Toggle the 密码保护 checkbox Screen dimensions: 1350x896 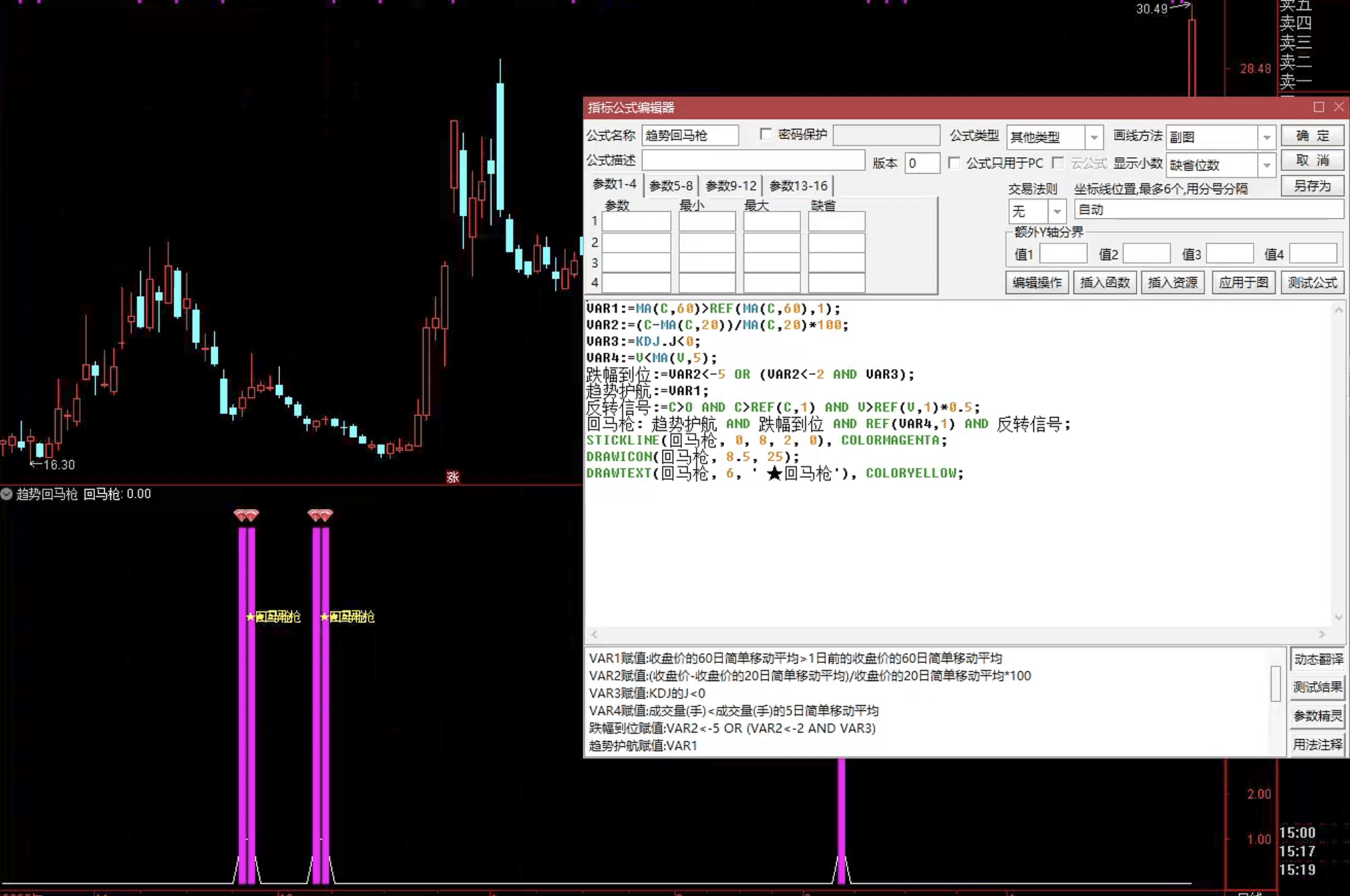click(x=766, y=134)
